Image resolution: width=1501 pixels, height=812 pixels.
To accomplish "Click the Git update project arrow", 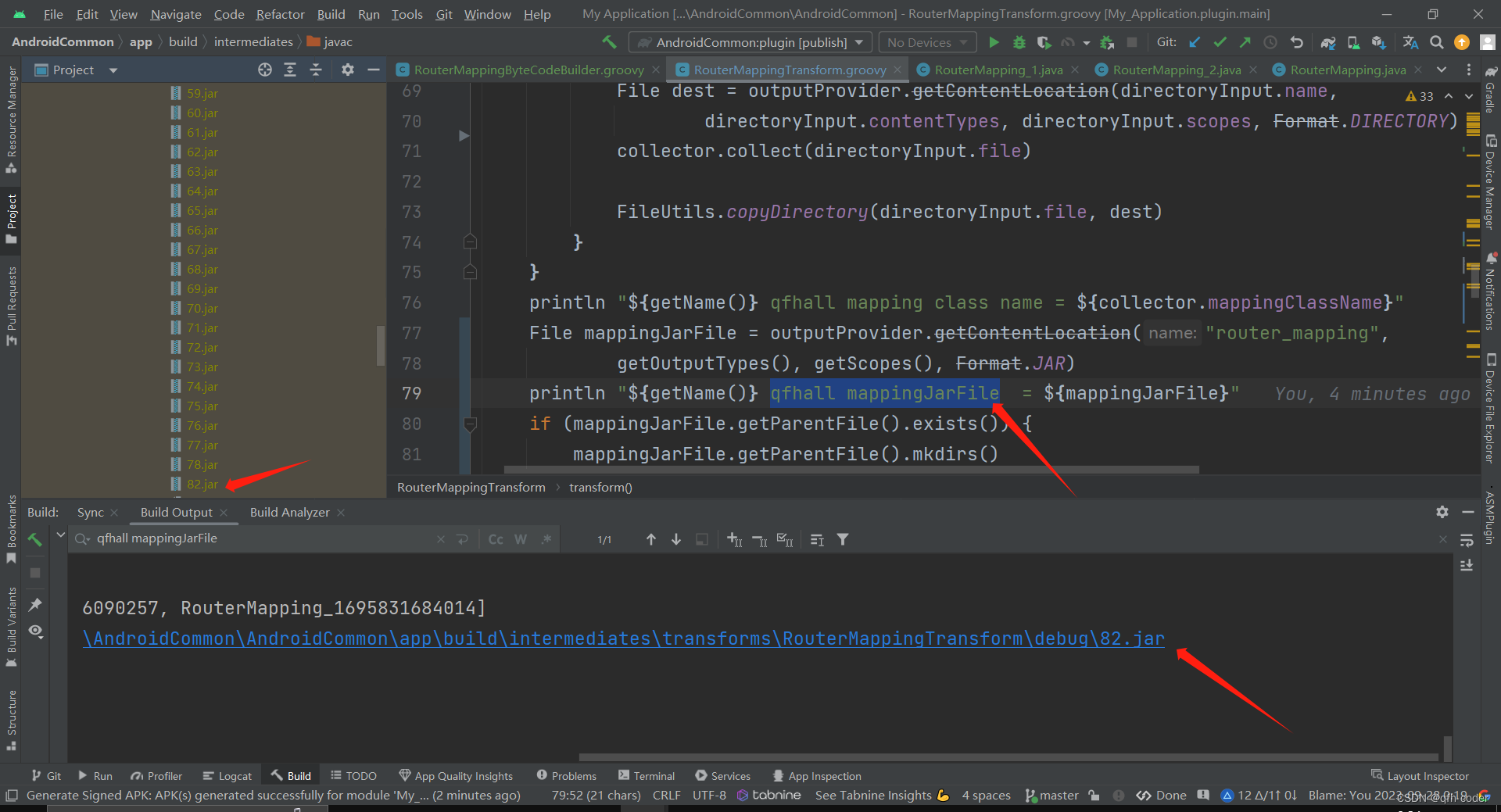I will (x=1195, y=42).
